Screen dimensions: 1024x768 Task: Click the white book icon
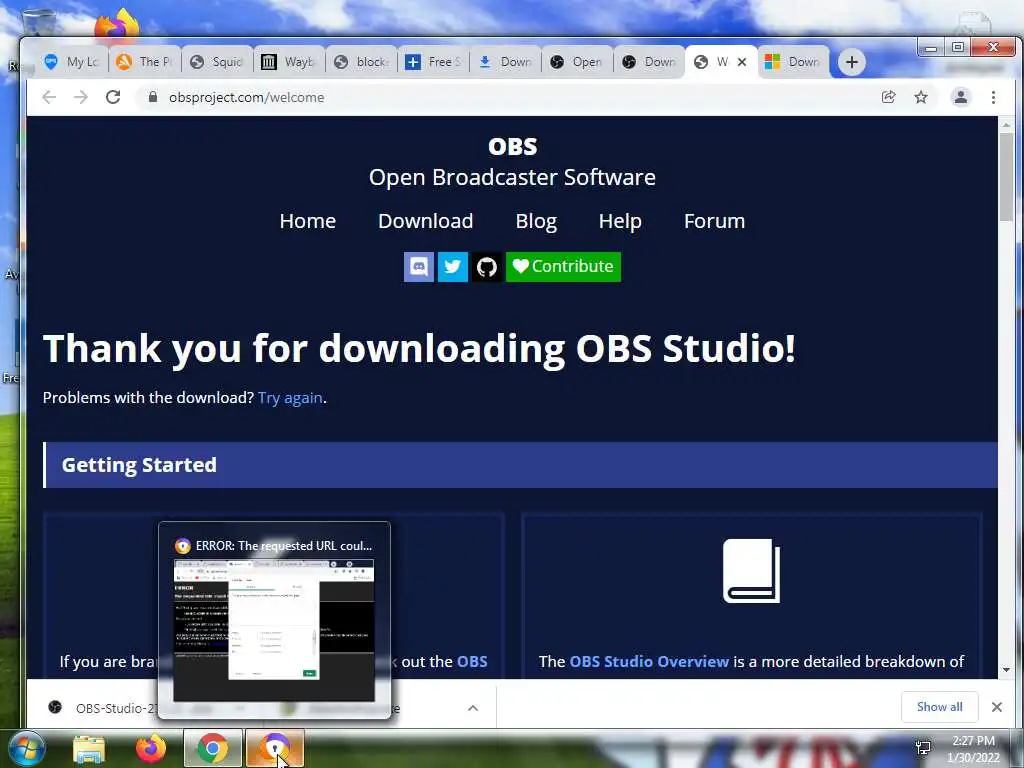(x=752, y=571)
